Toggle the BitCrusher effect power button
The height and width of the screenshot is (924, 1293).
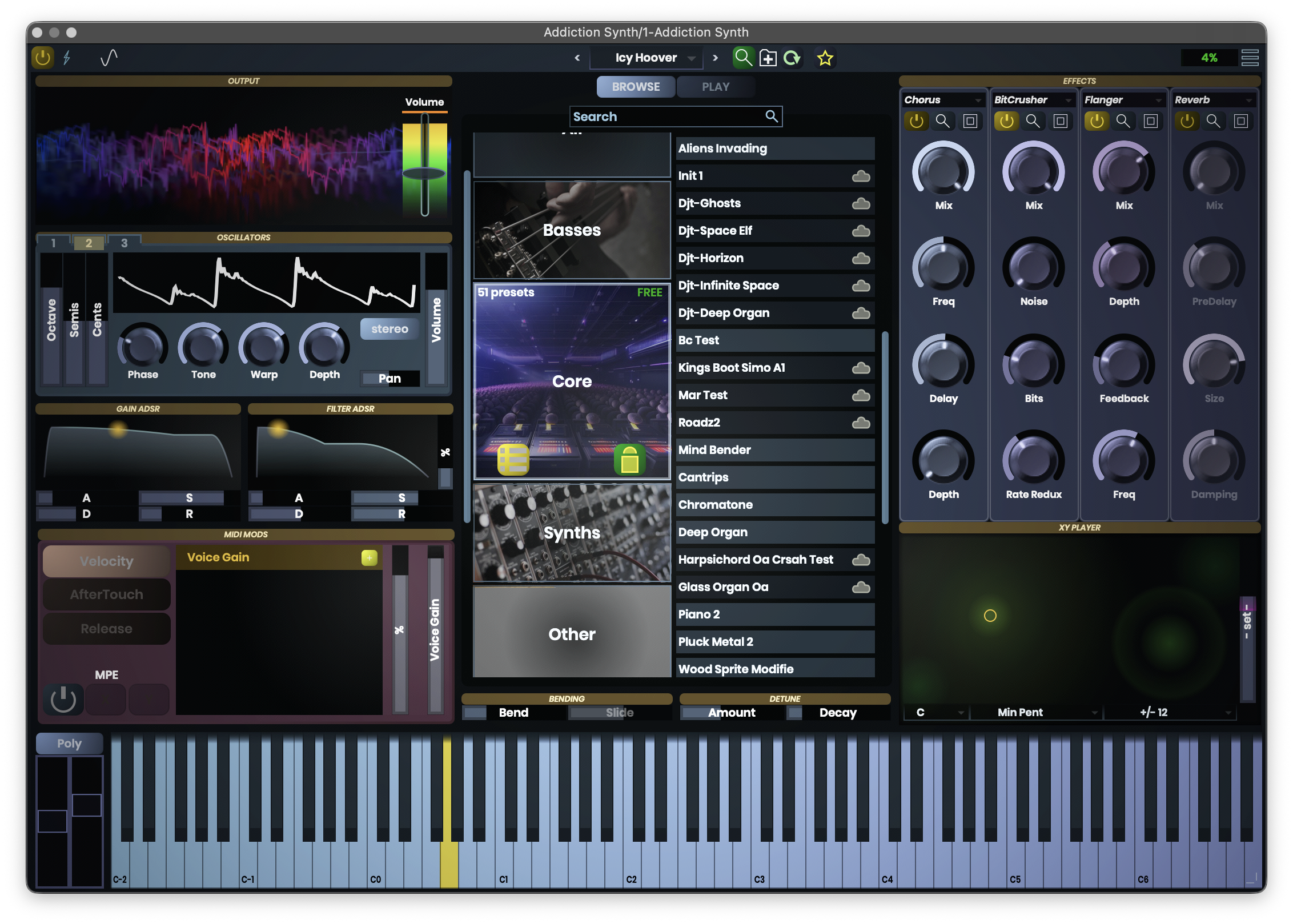click(x=1007, y=121)
